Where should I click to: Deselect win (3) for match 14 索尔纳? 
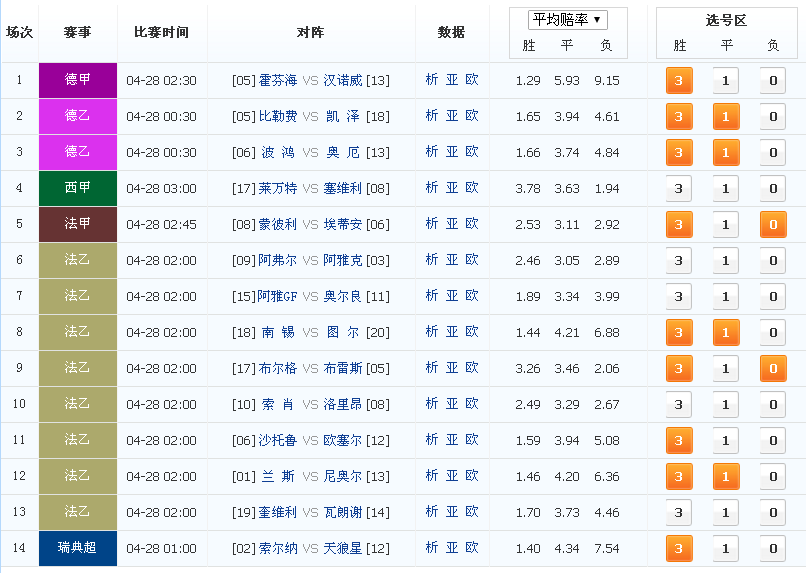point(679,548)
